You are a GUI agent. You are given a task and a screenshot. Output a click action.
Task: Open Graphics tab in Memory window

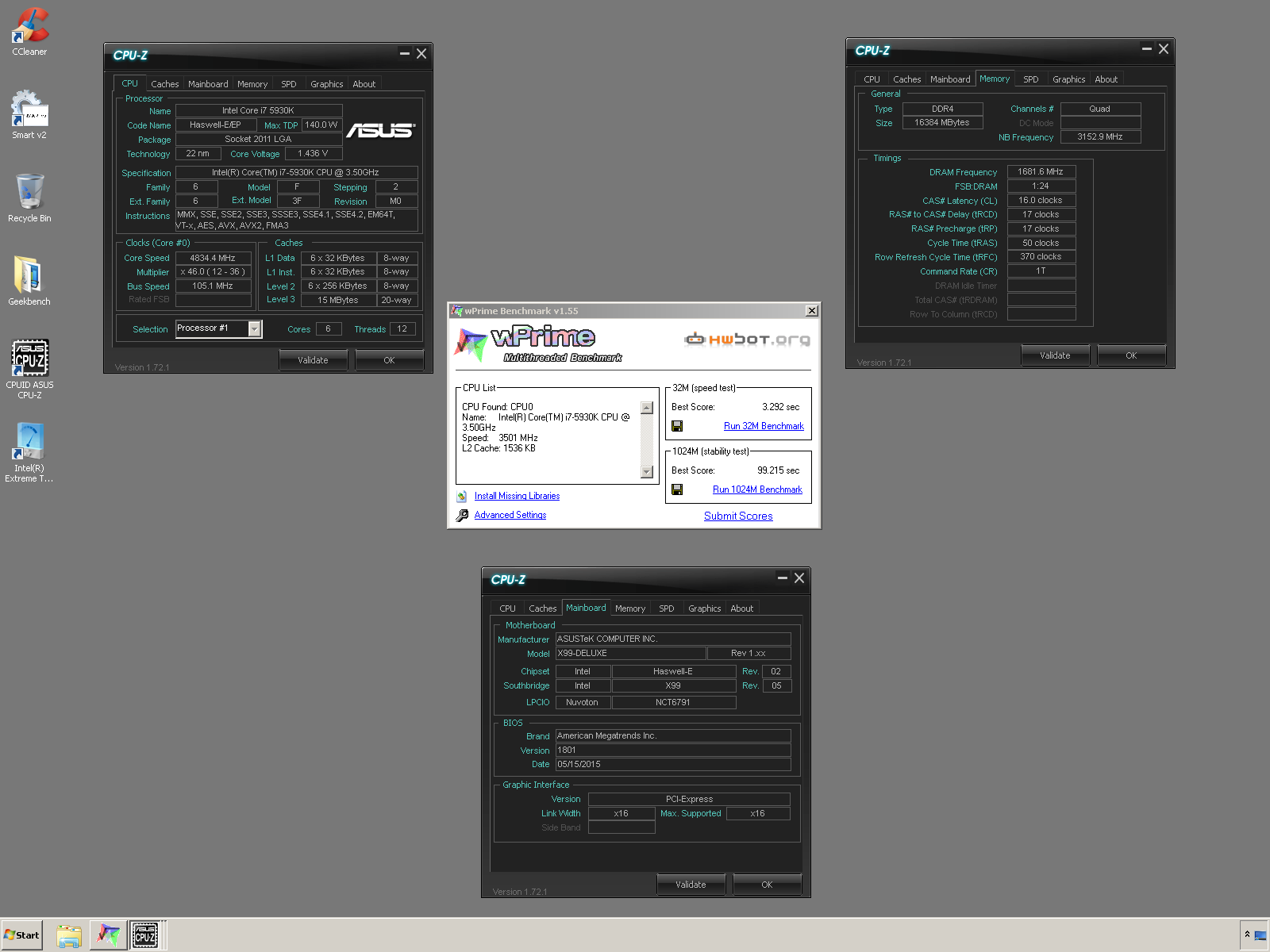[x=1068, y=79]
